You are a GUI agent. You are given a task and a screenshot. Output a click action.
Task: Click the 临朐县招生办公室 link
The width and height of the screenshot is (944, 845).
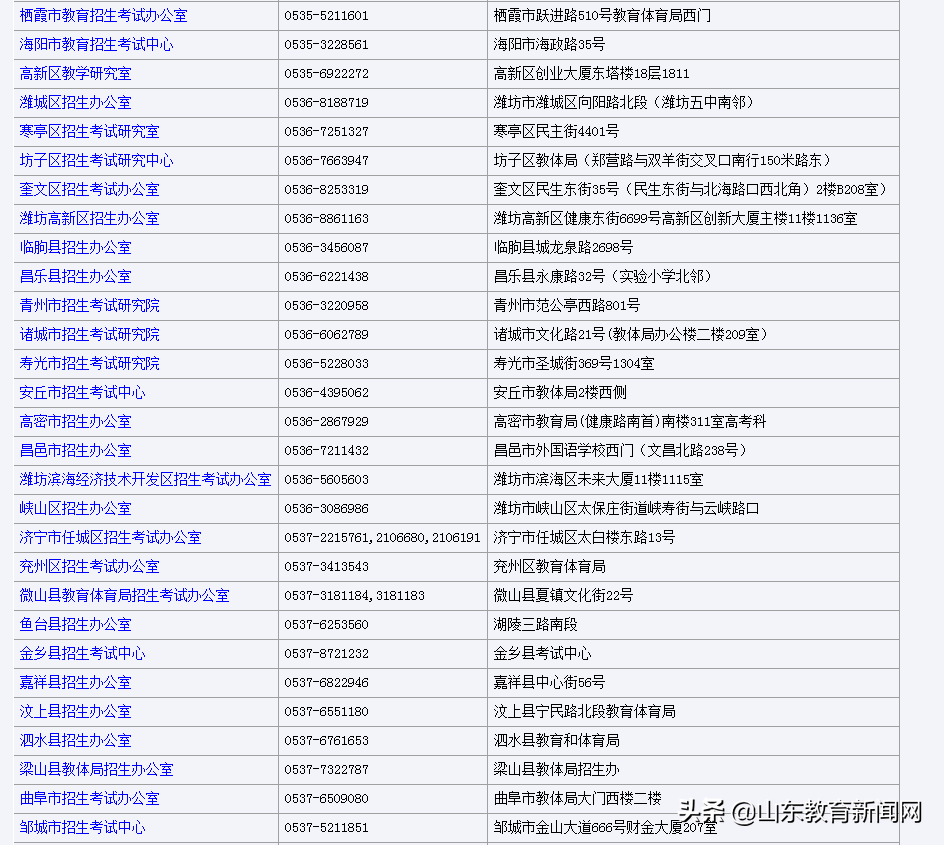(75, 247)
